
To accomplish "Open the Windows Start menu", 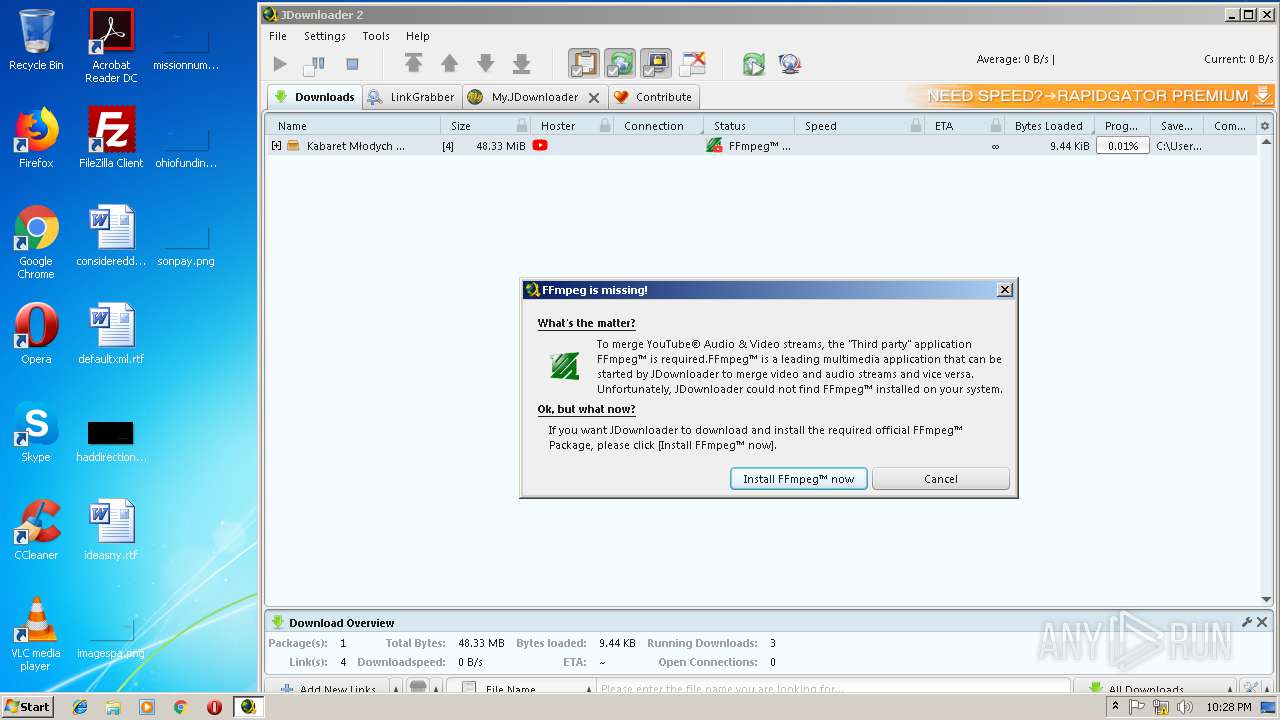I will tap(27, 706).
